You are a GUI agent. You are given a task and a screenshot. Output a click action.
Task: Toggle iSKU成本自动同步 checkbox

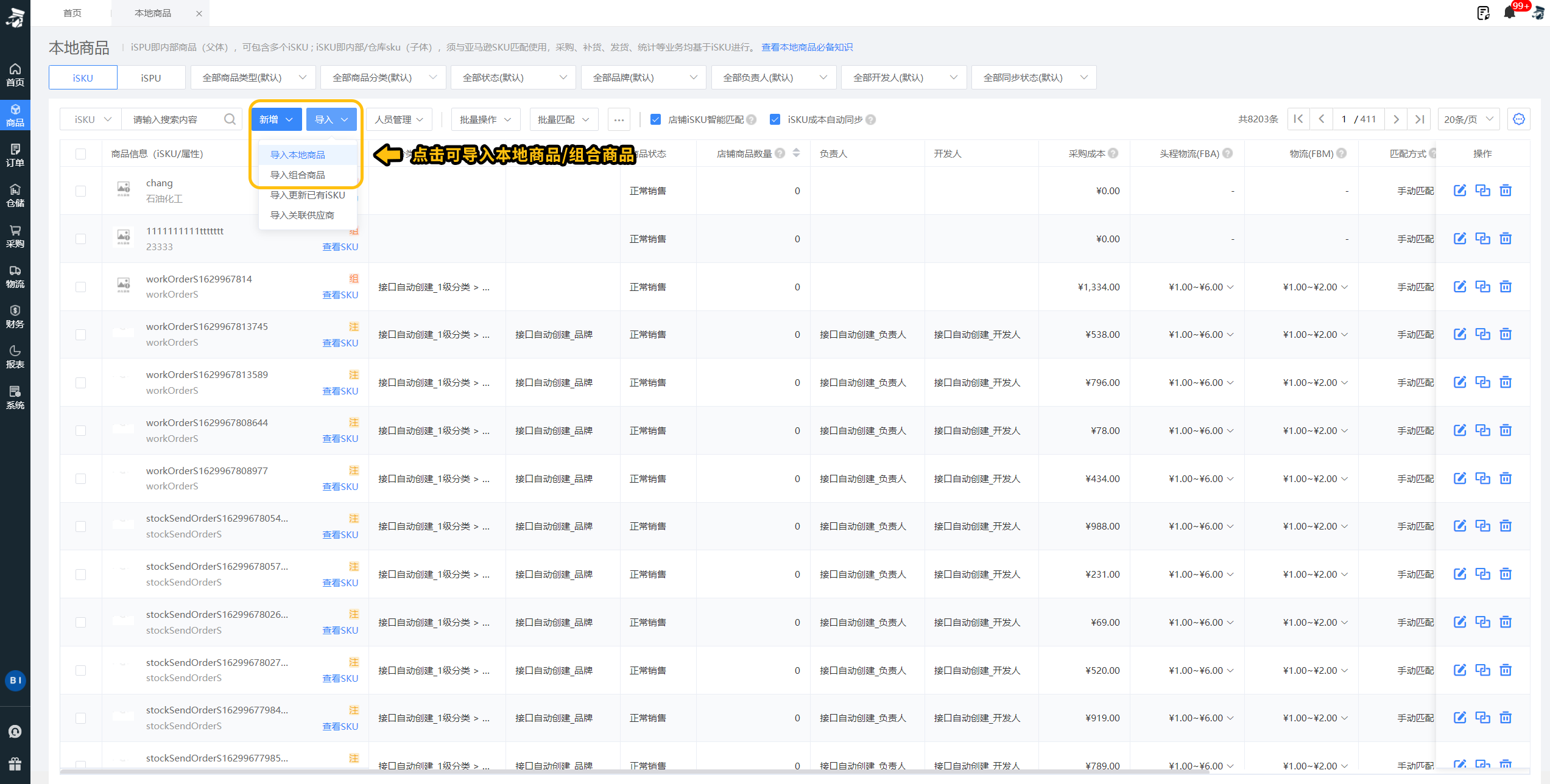[x=775, y=119]
